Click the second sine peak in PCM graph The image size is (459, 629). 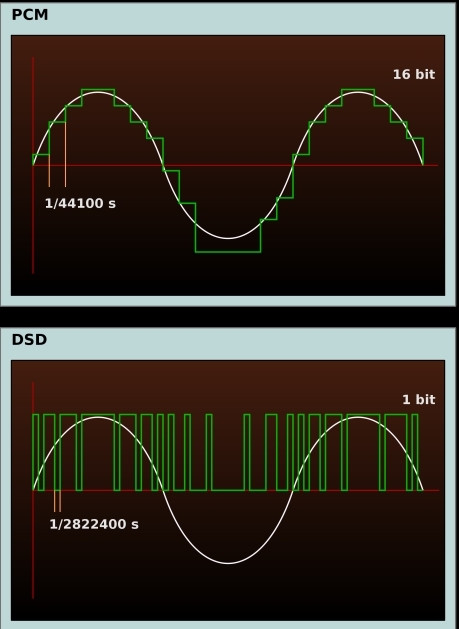[358, 93]
